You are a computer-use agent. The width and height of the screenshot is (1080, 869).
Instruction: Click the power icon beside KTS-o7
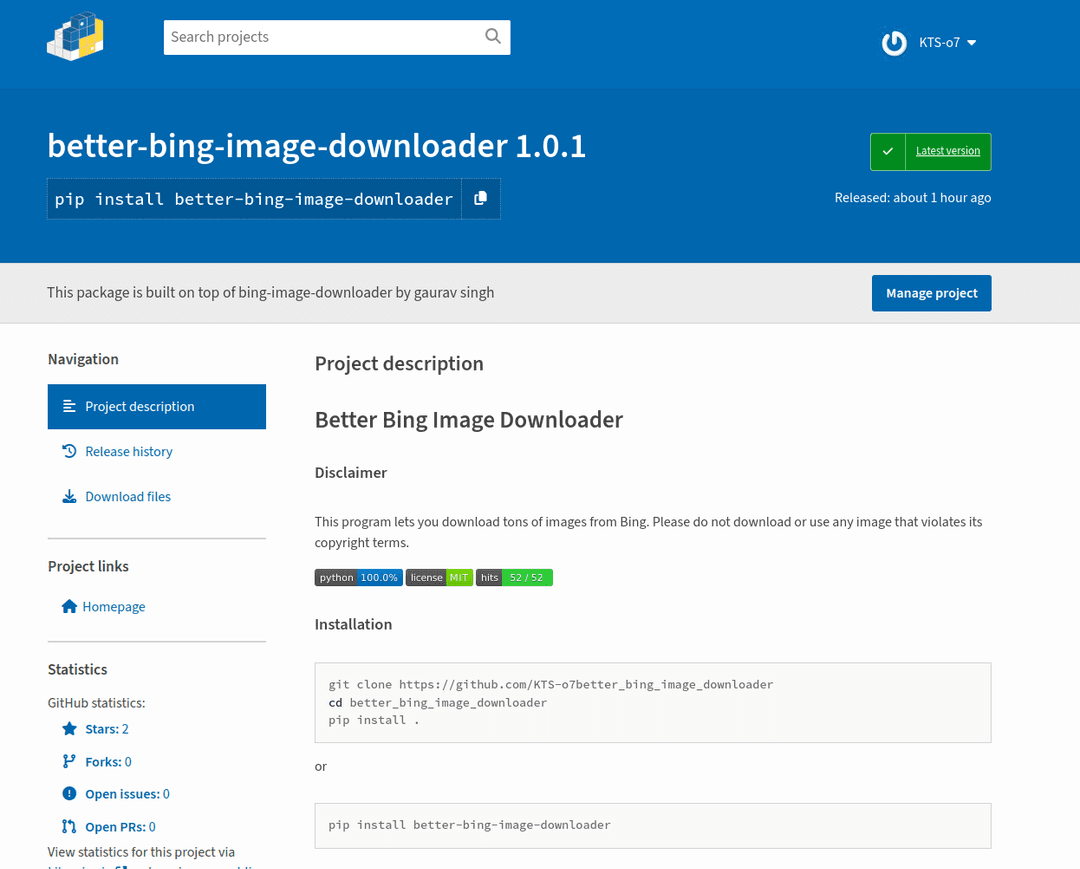[x=893, y=43]
